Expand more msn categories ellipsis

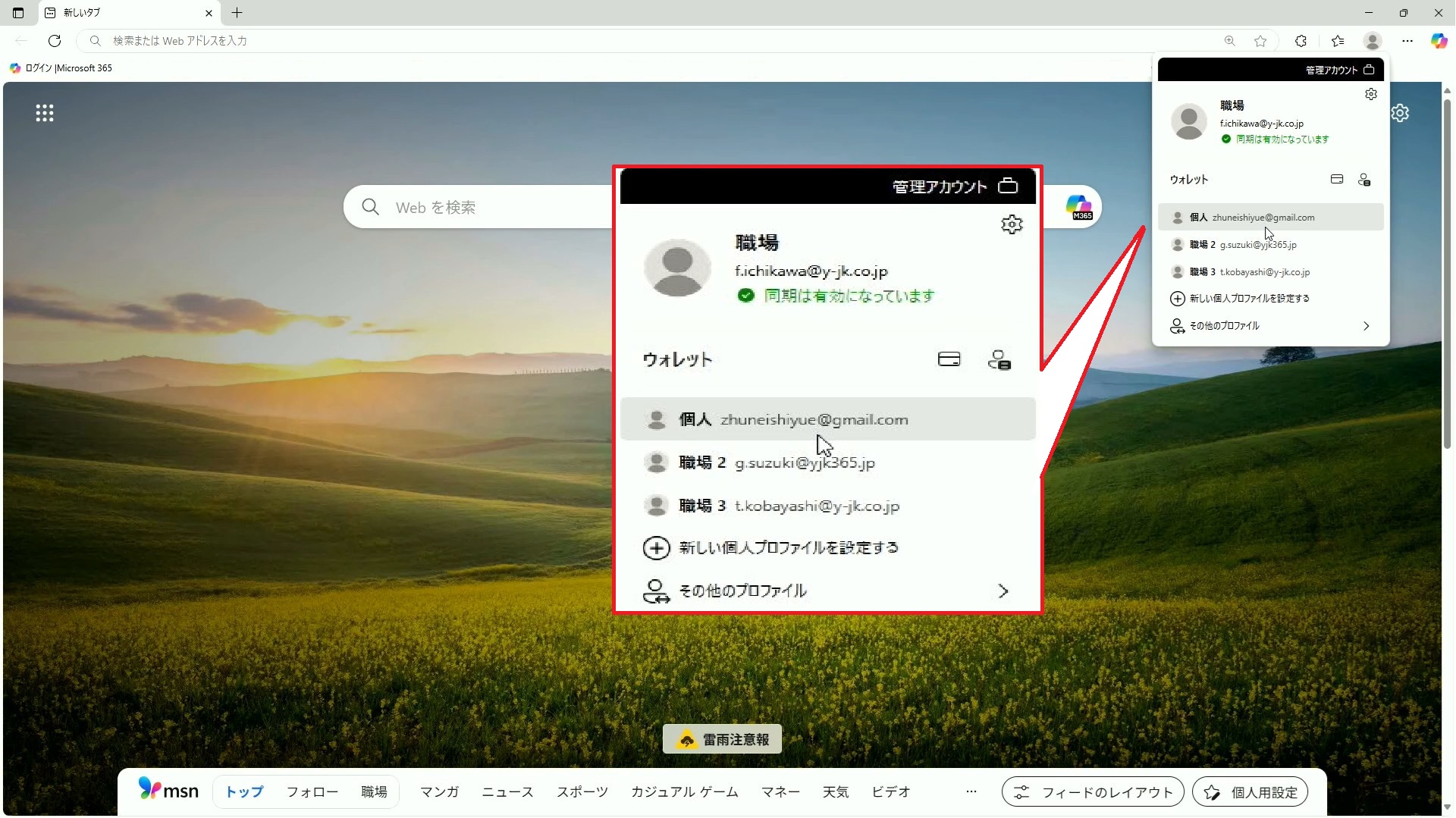(x=971, y=792)
